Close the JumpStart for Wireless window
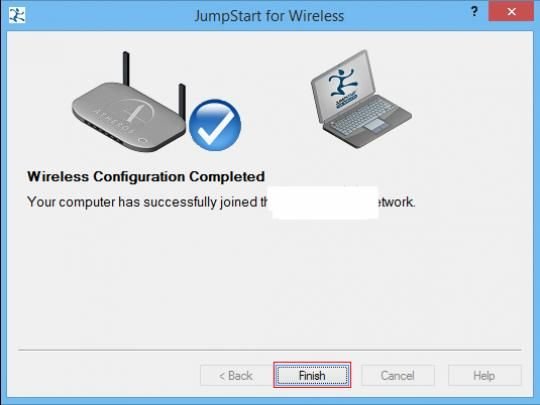540x405 pixels. (511, 11)
